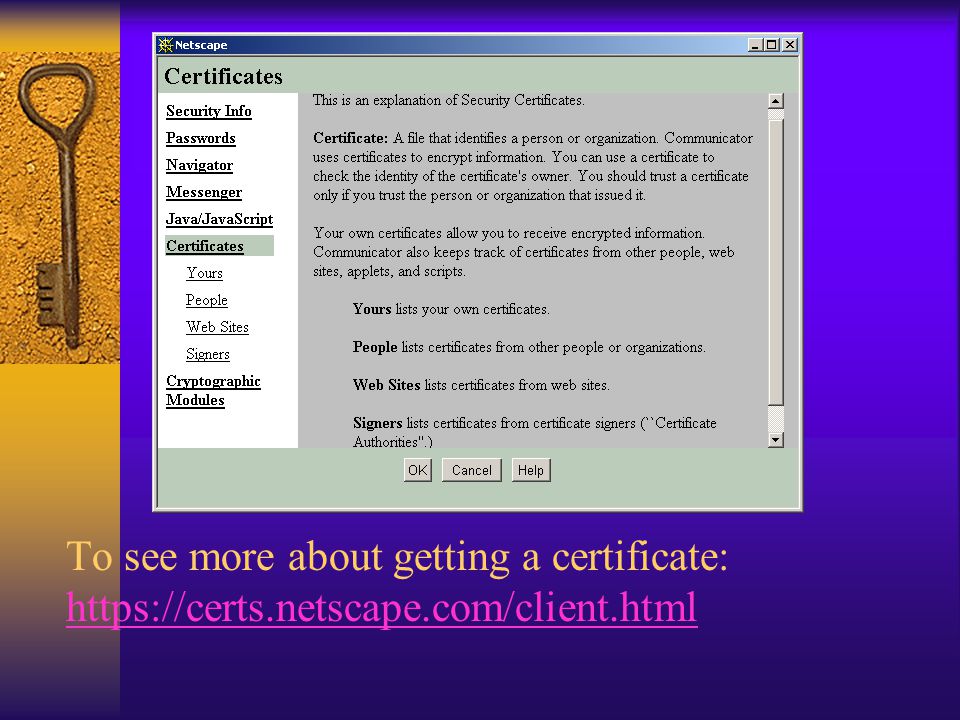Click the old key picture on the slide
Viewport: 960px width, 720px height.
59,208
